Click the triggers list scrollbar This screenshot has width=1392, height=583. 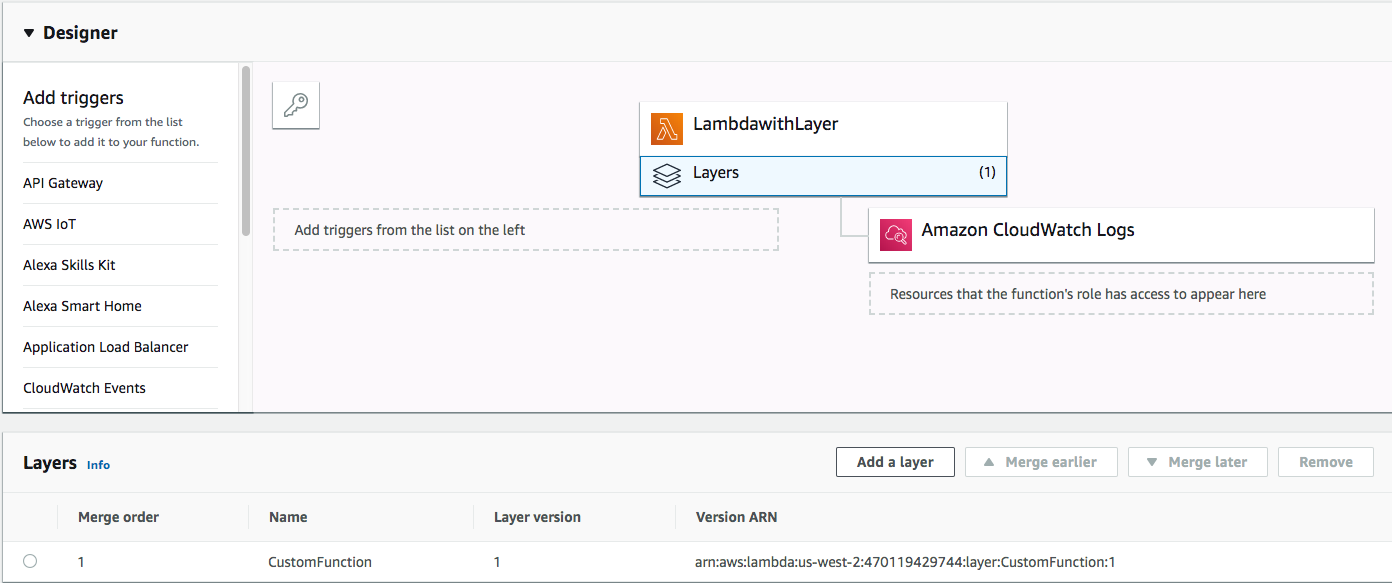click(246, 150)
